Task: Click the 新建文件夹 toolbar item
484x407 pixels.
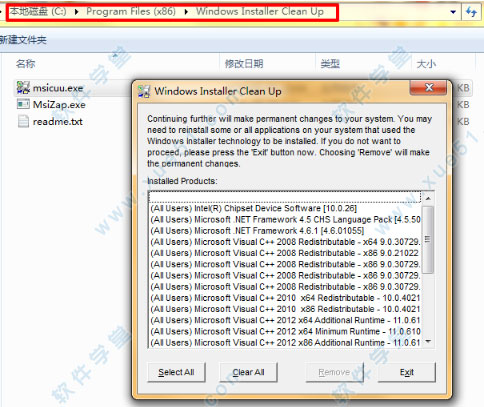Action: point(23,40)
